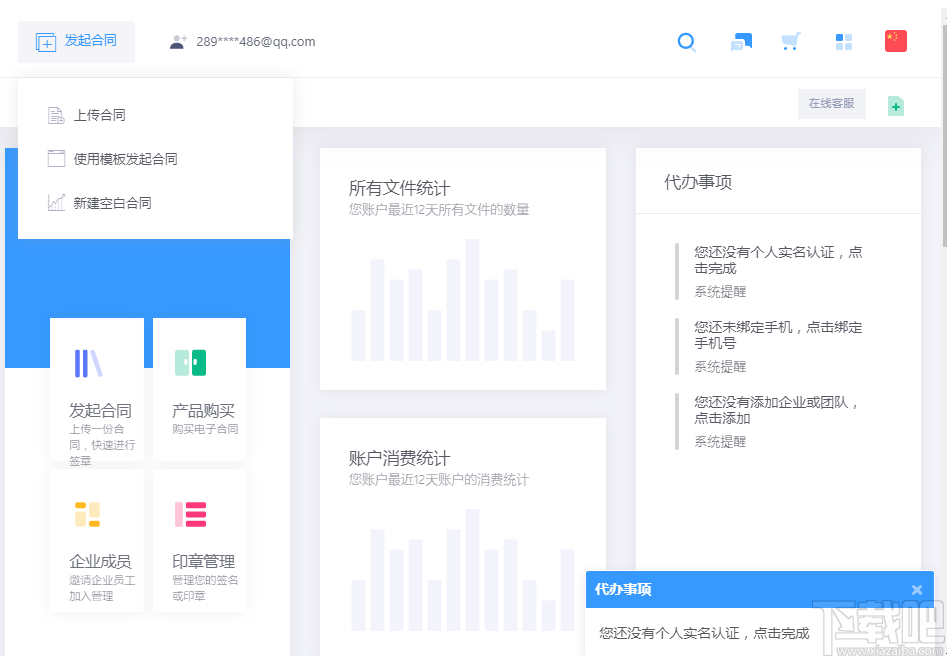This screenshot has width=947, height=656.
Task: Click the shopping cart icon
Action: [790, 41]
